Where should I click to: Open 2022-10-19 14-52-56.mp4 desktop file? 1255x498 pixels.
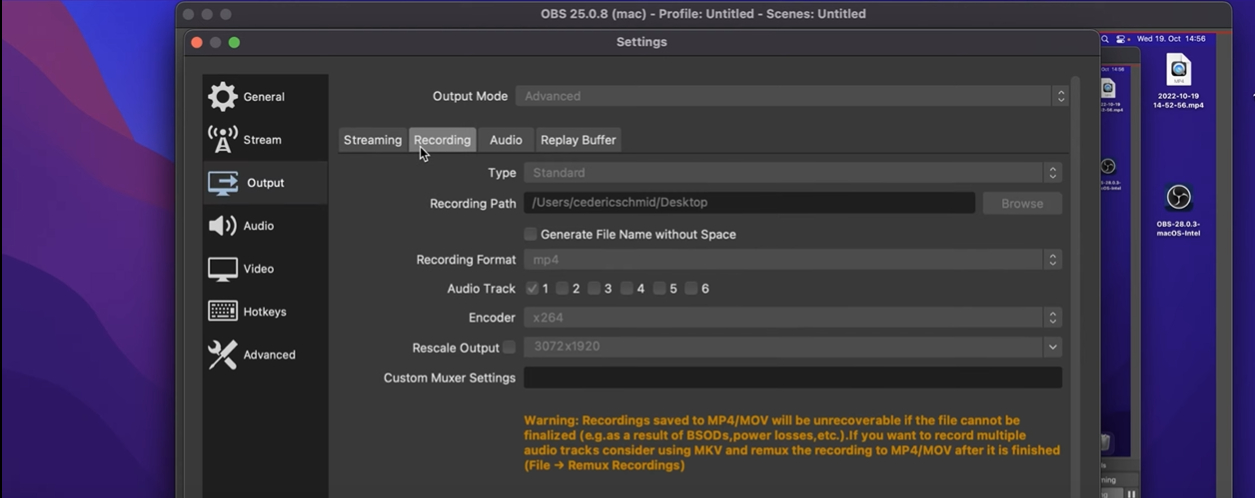point(1178,82)
